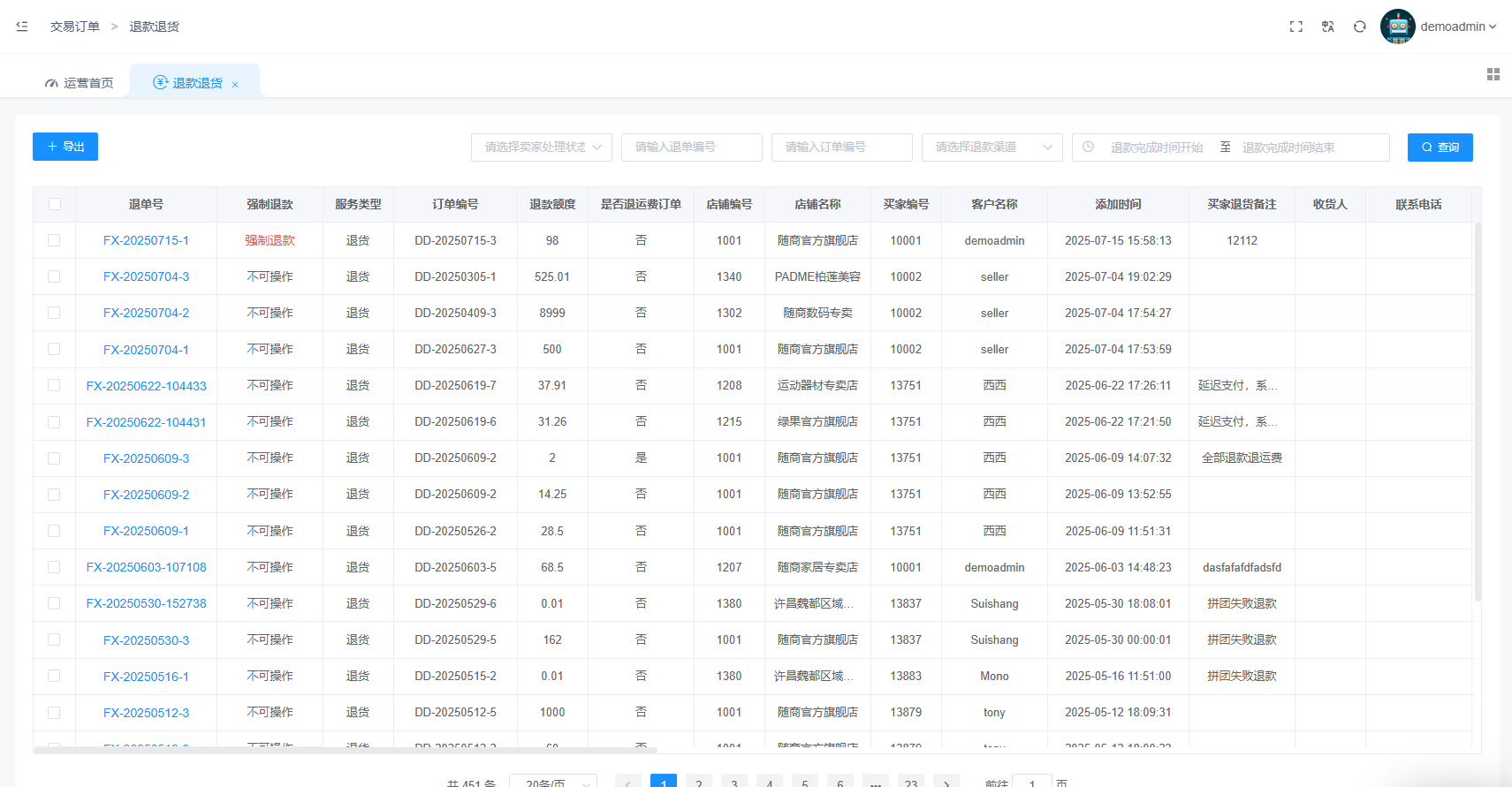Close the 退款退货 tab

click(x=235, y=85)
